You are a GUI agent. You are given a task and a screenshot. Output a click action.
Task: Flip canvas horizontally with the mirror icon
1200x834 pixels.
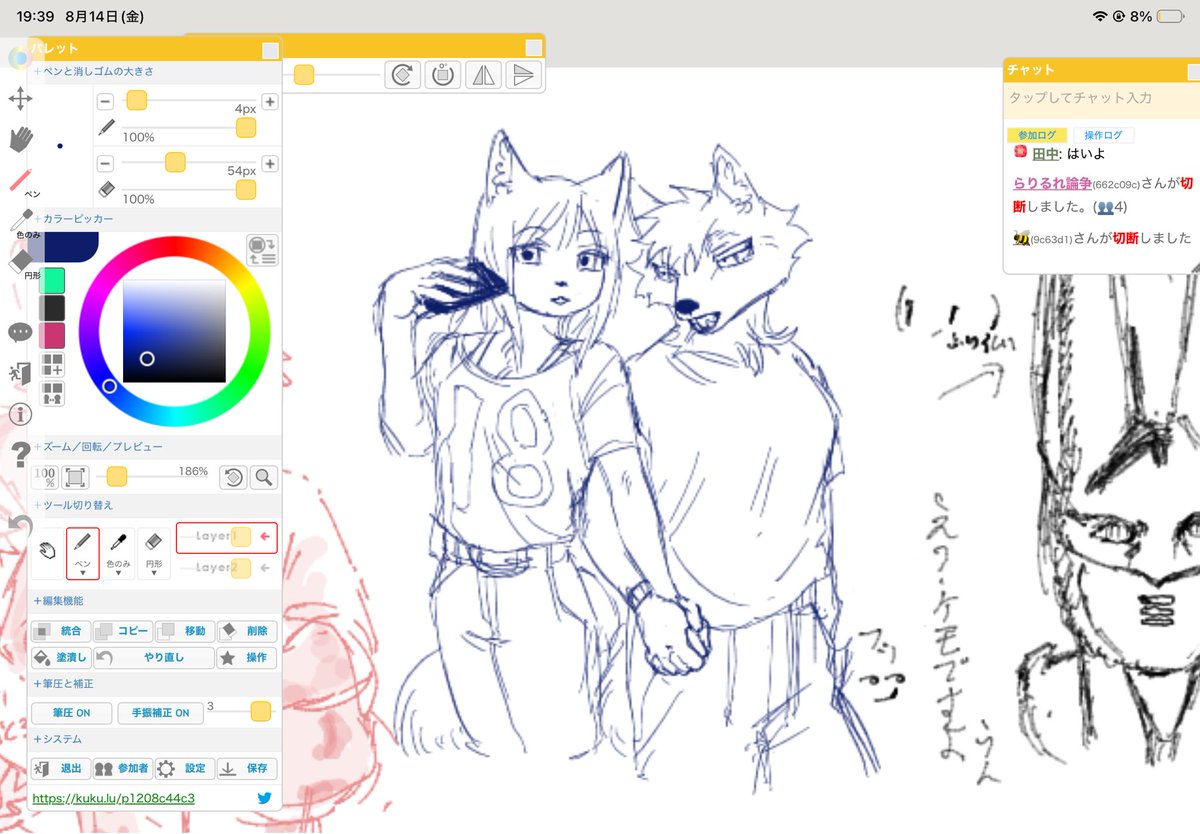(x=484, y=75)
